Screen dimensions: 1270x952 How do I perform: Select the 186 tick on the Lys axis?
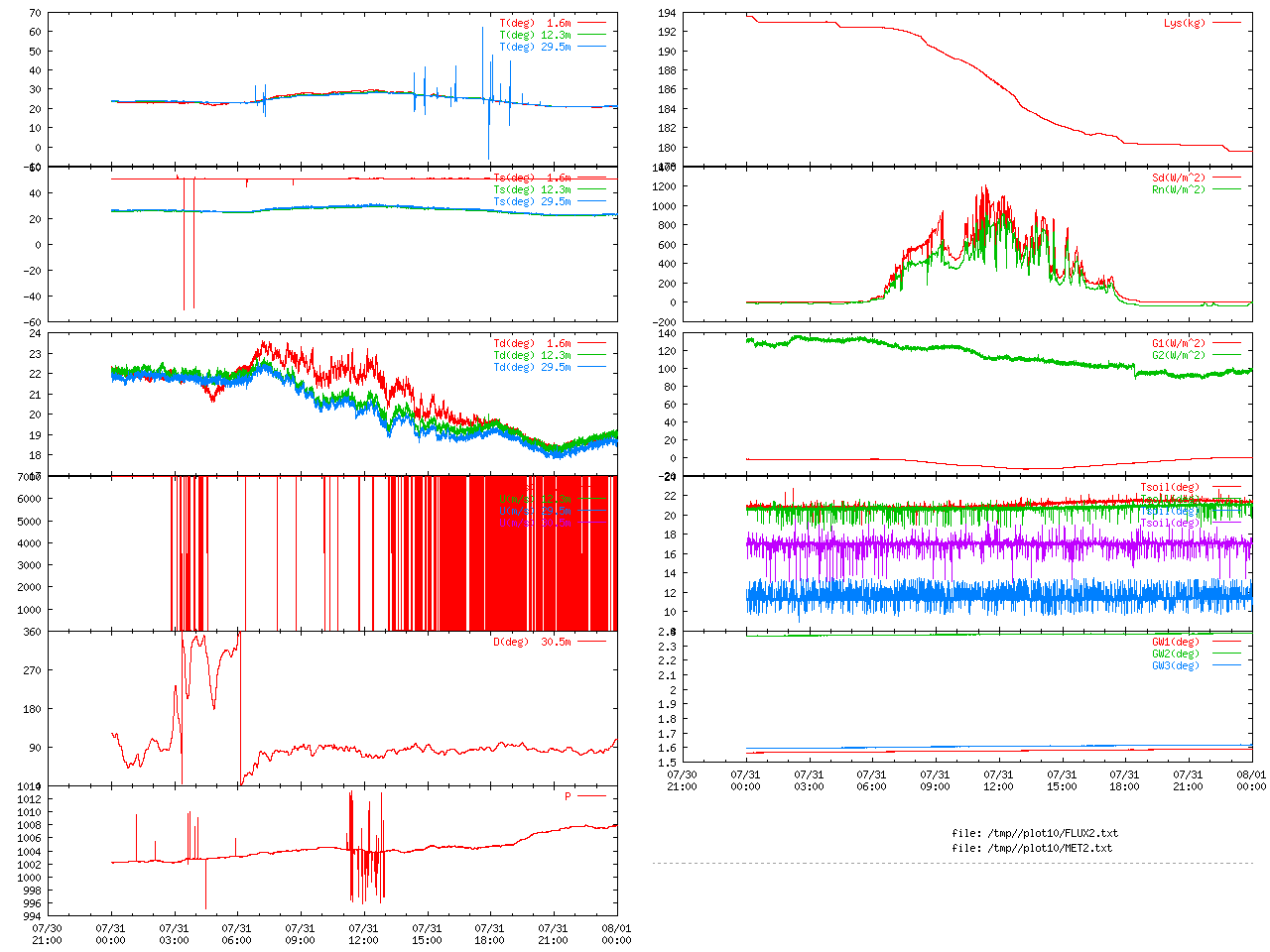tap(667, 89)
